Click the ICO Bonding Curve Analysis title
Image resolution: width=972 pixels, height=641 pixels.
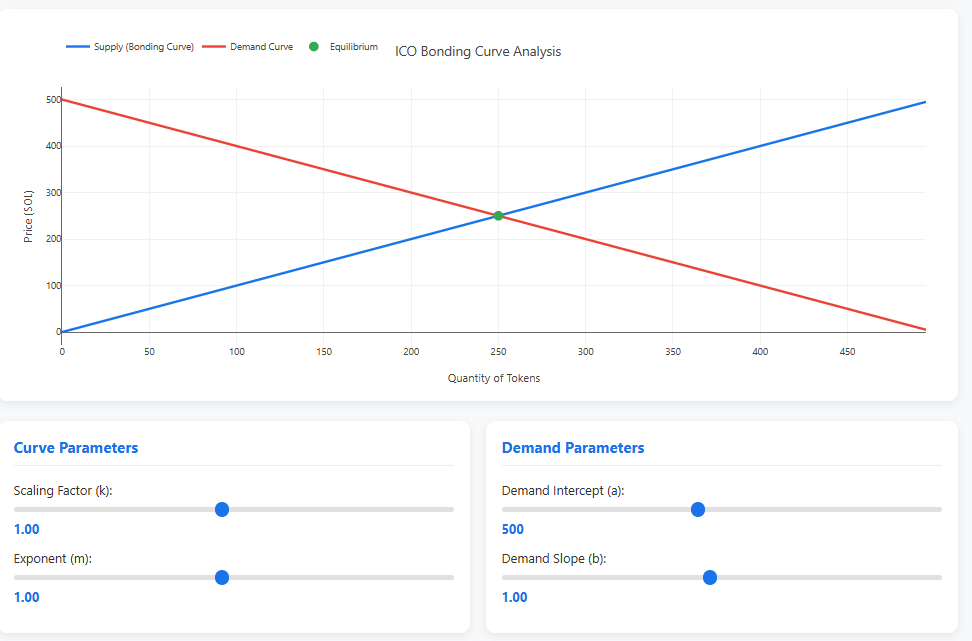click(x=477, y=51)
